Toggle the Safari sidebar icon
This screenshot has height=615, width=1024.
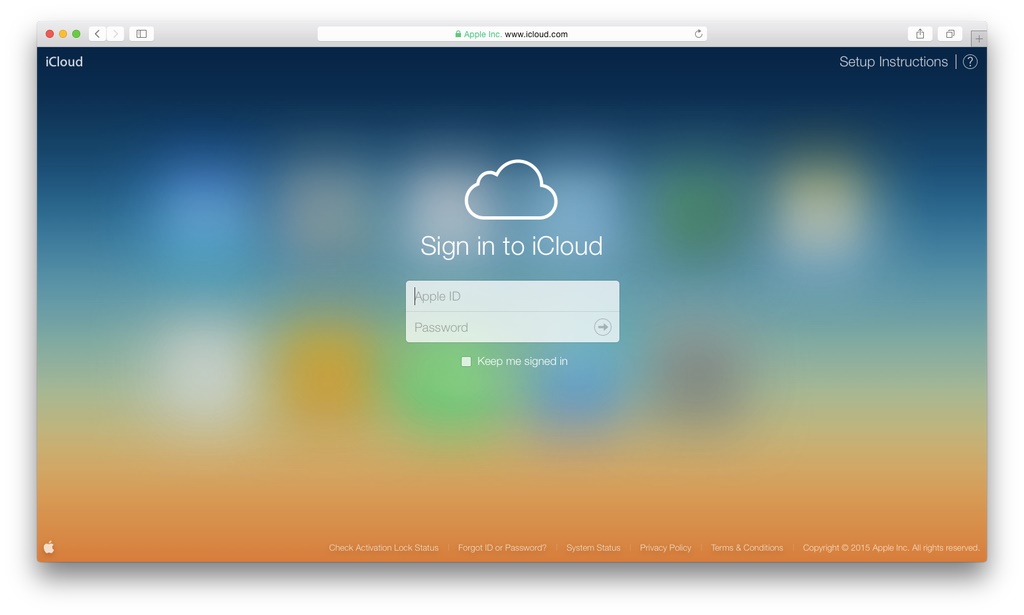click(141, 34)
